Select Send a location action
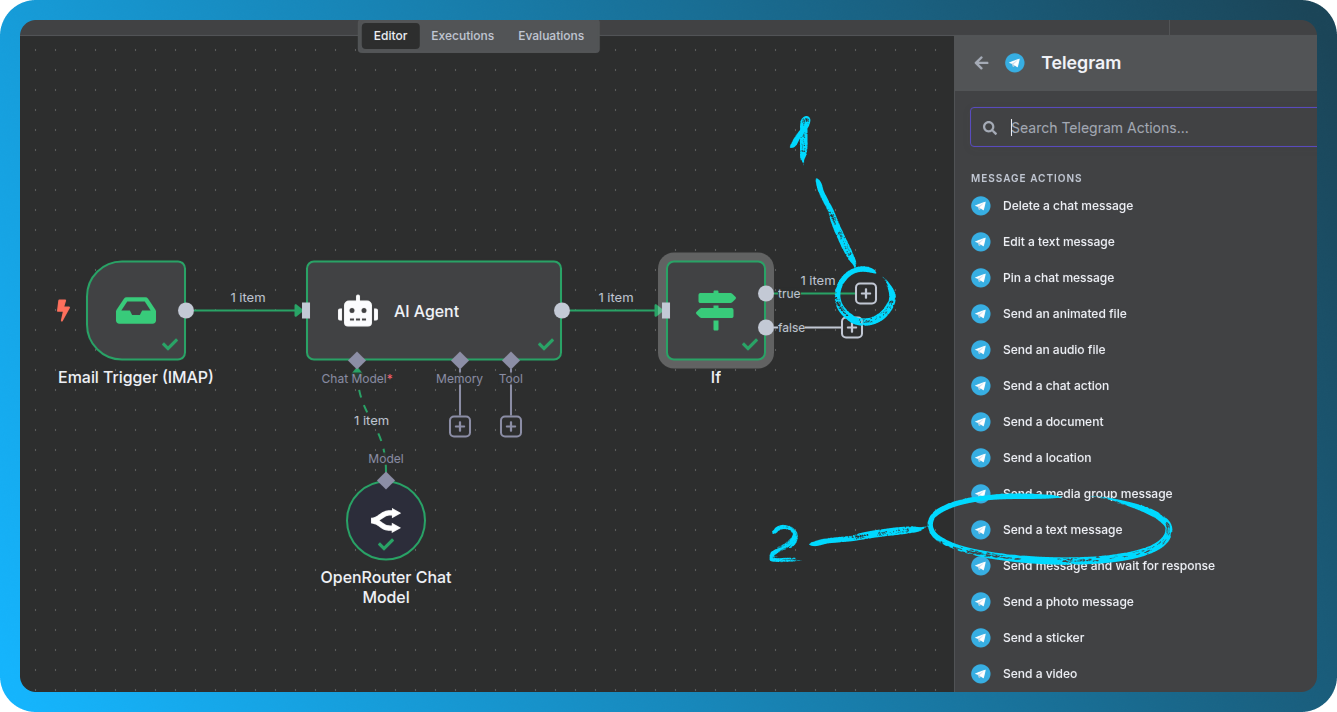Viewport: 1337px width, 712px height. coord(1046,458)
